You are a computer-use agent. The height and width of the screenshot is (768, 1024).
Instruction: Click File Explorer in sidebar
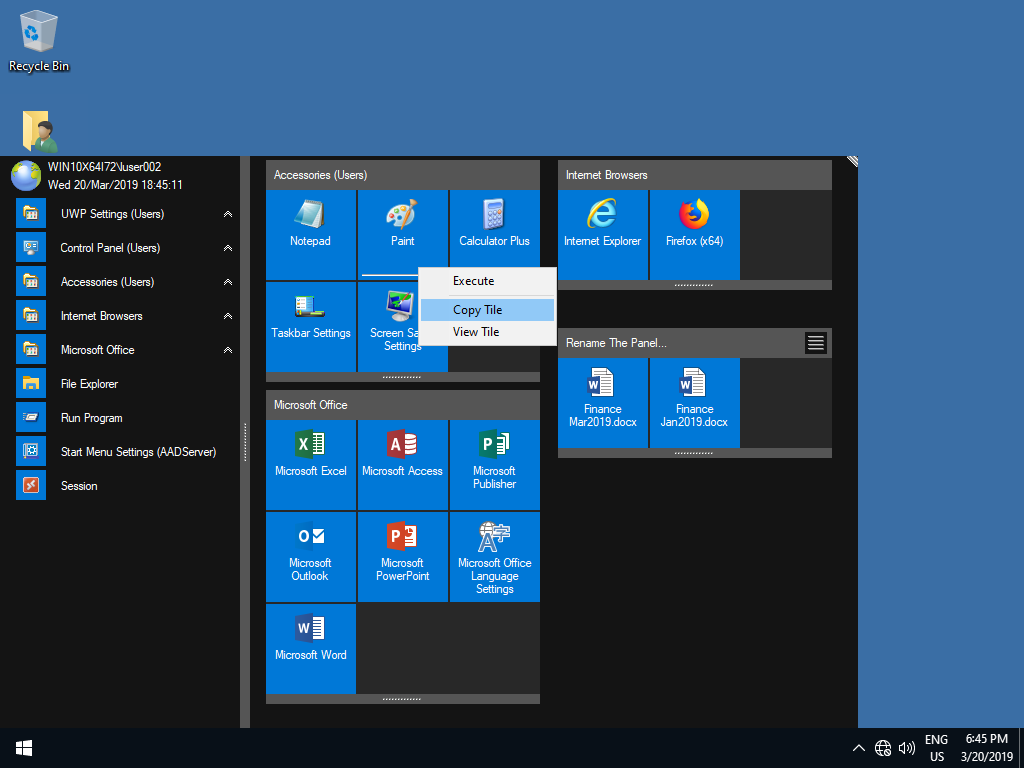click(89, 384)
